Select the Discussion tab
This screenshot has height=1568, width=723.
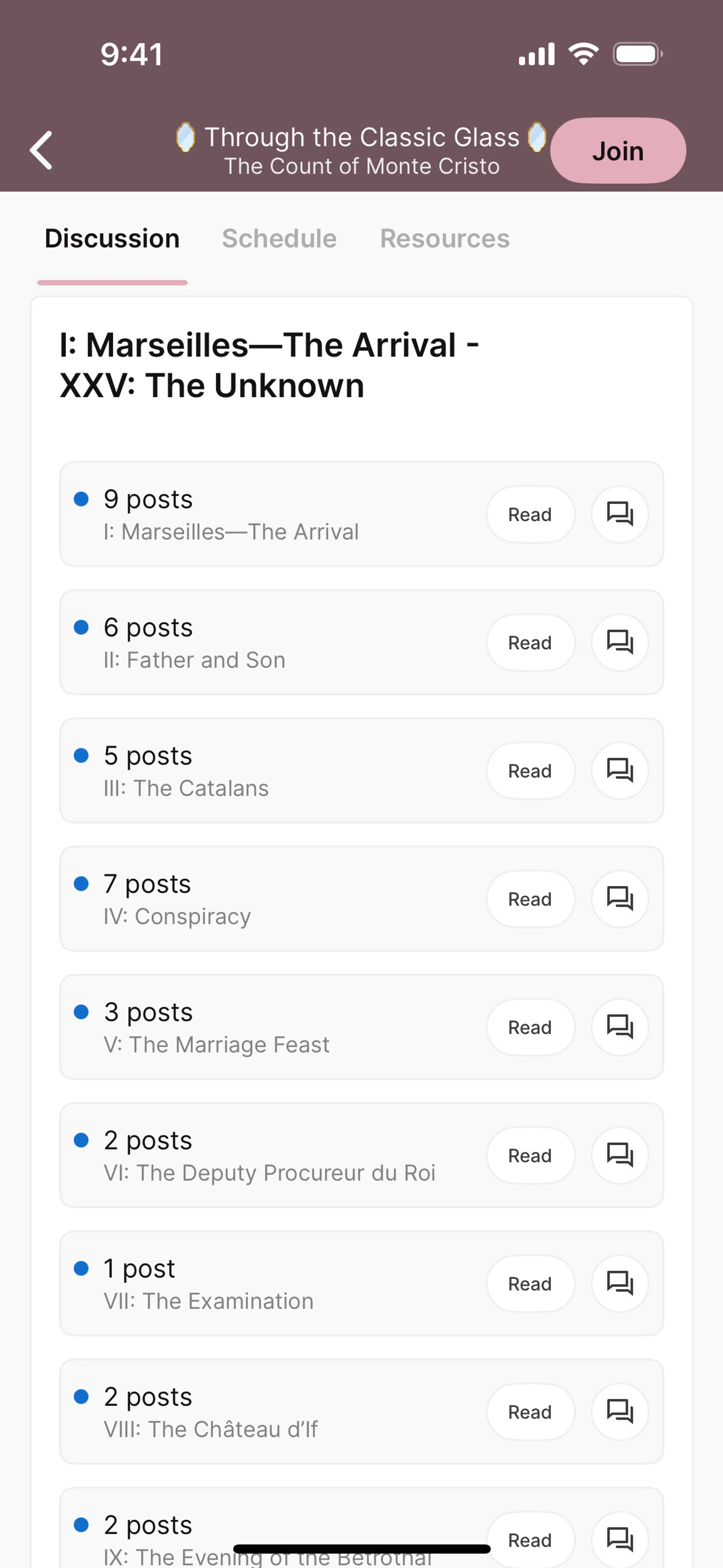[113, 238]
